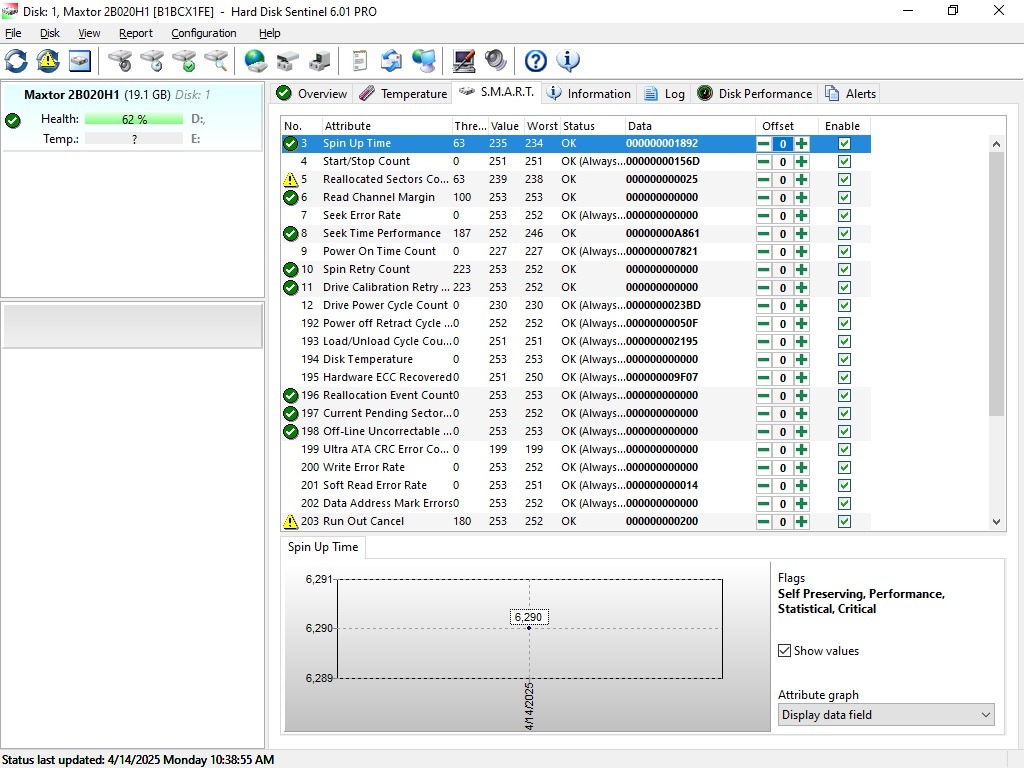The image size is (1024, 768).
Task: Click the blue Refresh arrows toolbar icon
Action: point(16,61)
